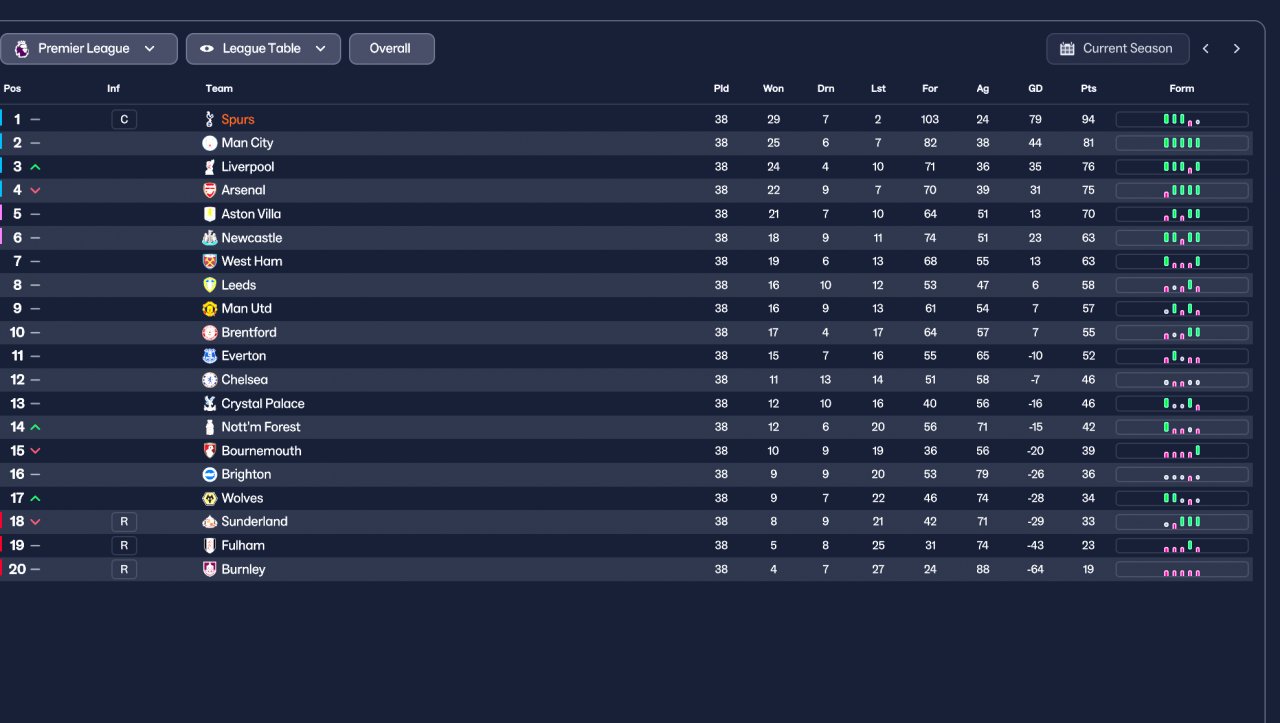Image resolution: width=1280 pixels, height=723 pixels.
Task: Click the Newcastle club badge icon
Action: click(x=209, y=238)
